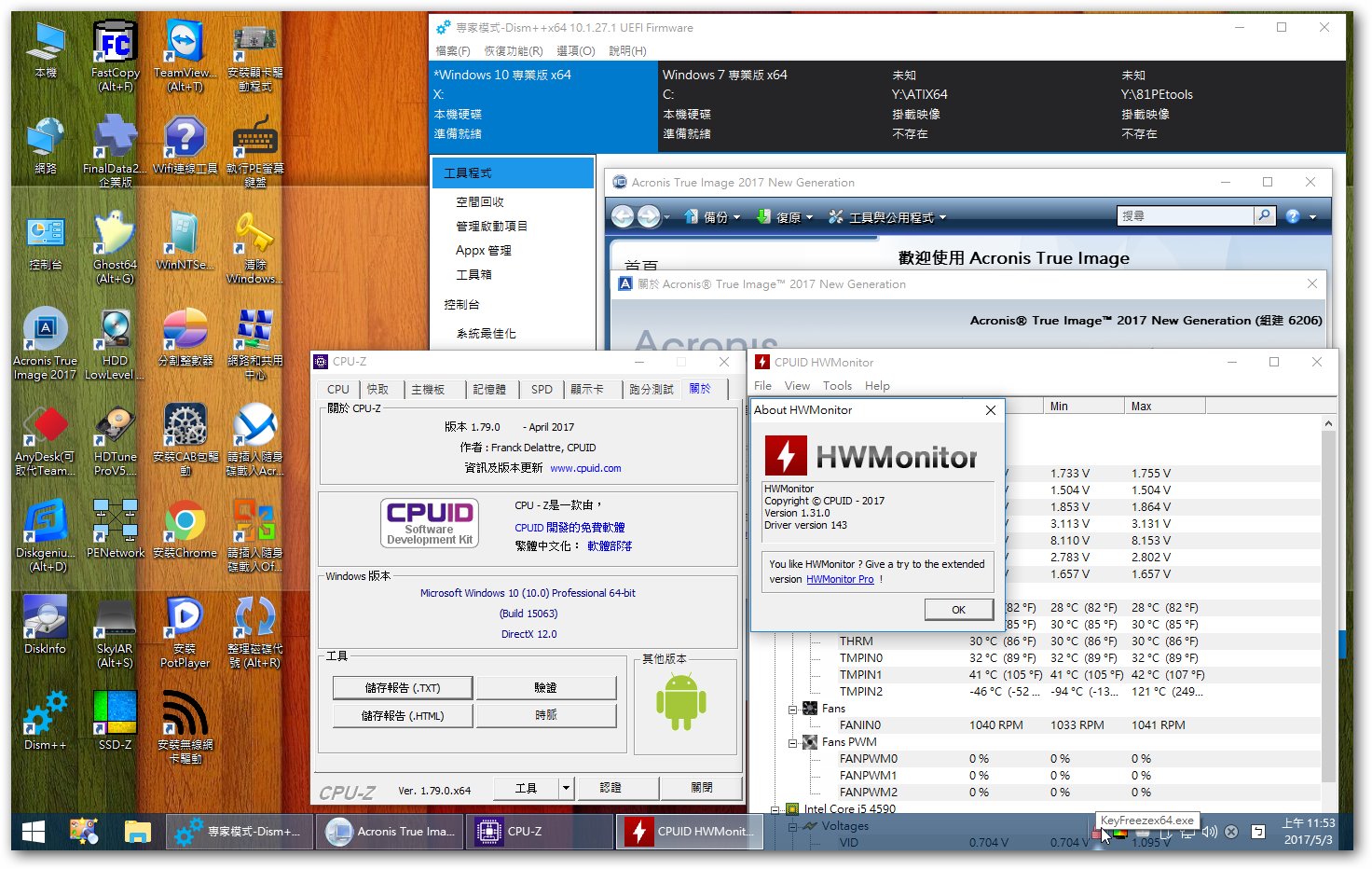
Task: Open the HWMonitor View menu
Action: [x=797, y=385]
